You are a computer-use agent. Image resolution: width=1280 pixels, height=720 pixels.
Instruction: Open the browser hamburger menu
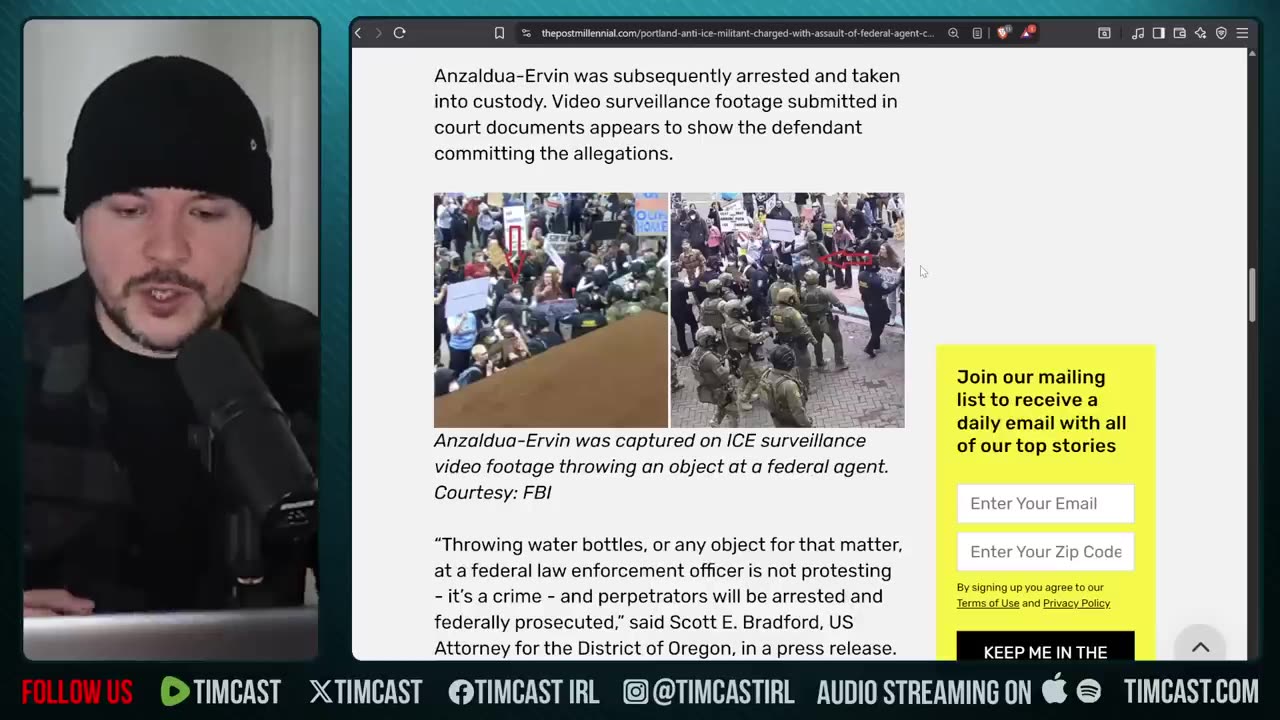[1242, 33]
